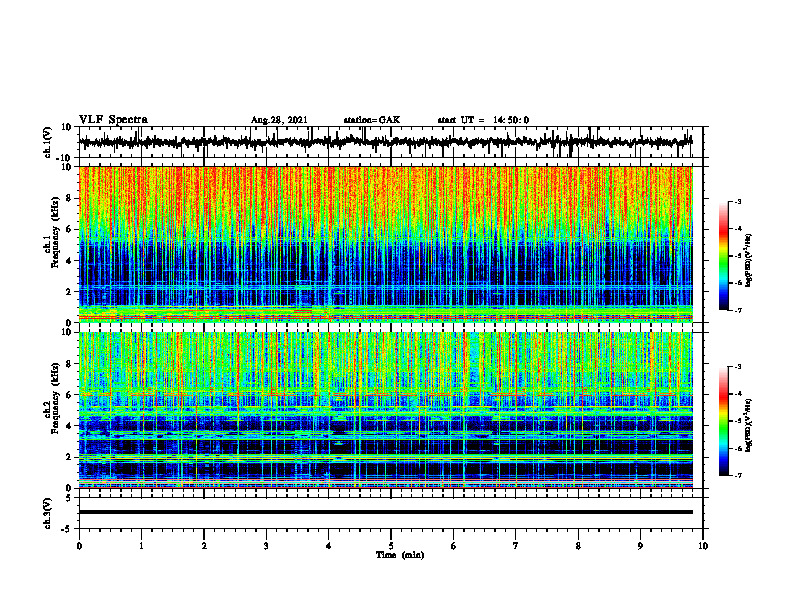Screen dimensions: 792x612
Task: Click the "-7" value on lower colorbar
Action: (737, 476)
